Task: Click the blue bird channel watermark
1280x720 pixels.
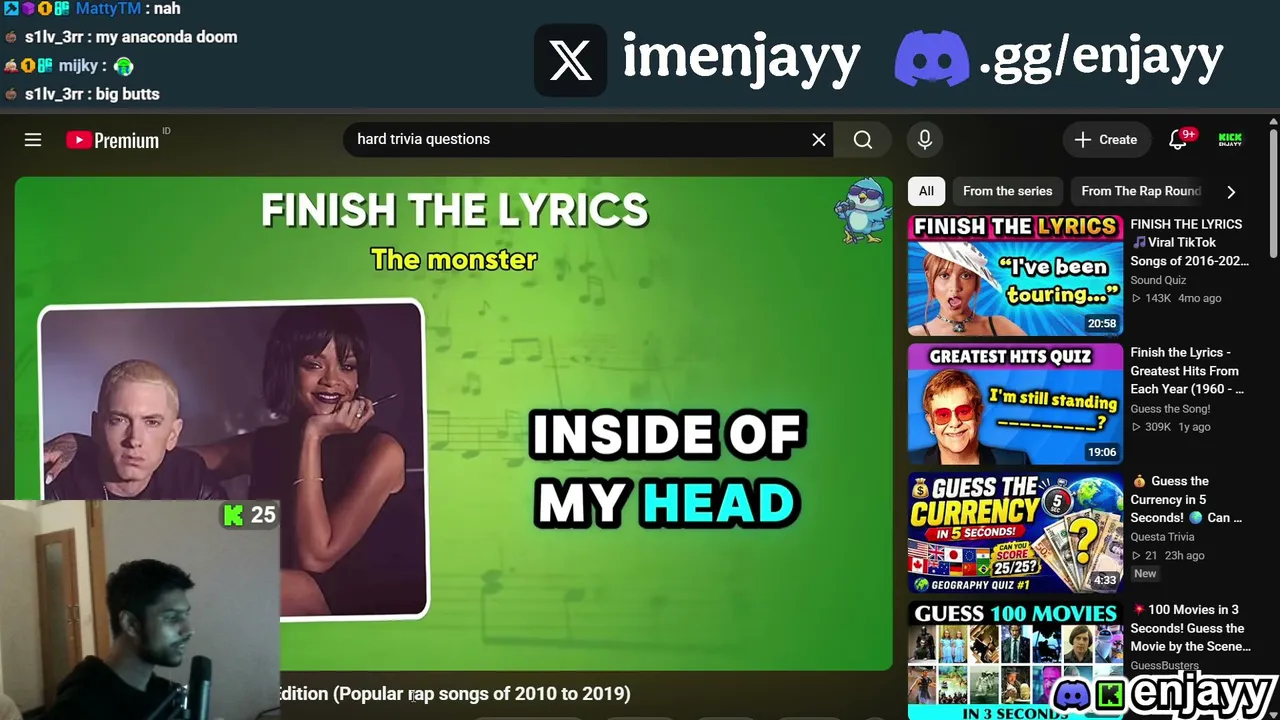Action: click(862, 210)
